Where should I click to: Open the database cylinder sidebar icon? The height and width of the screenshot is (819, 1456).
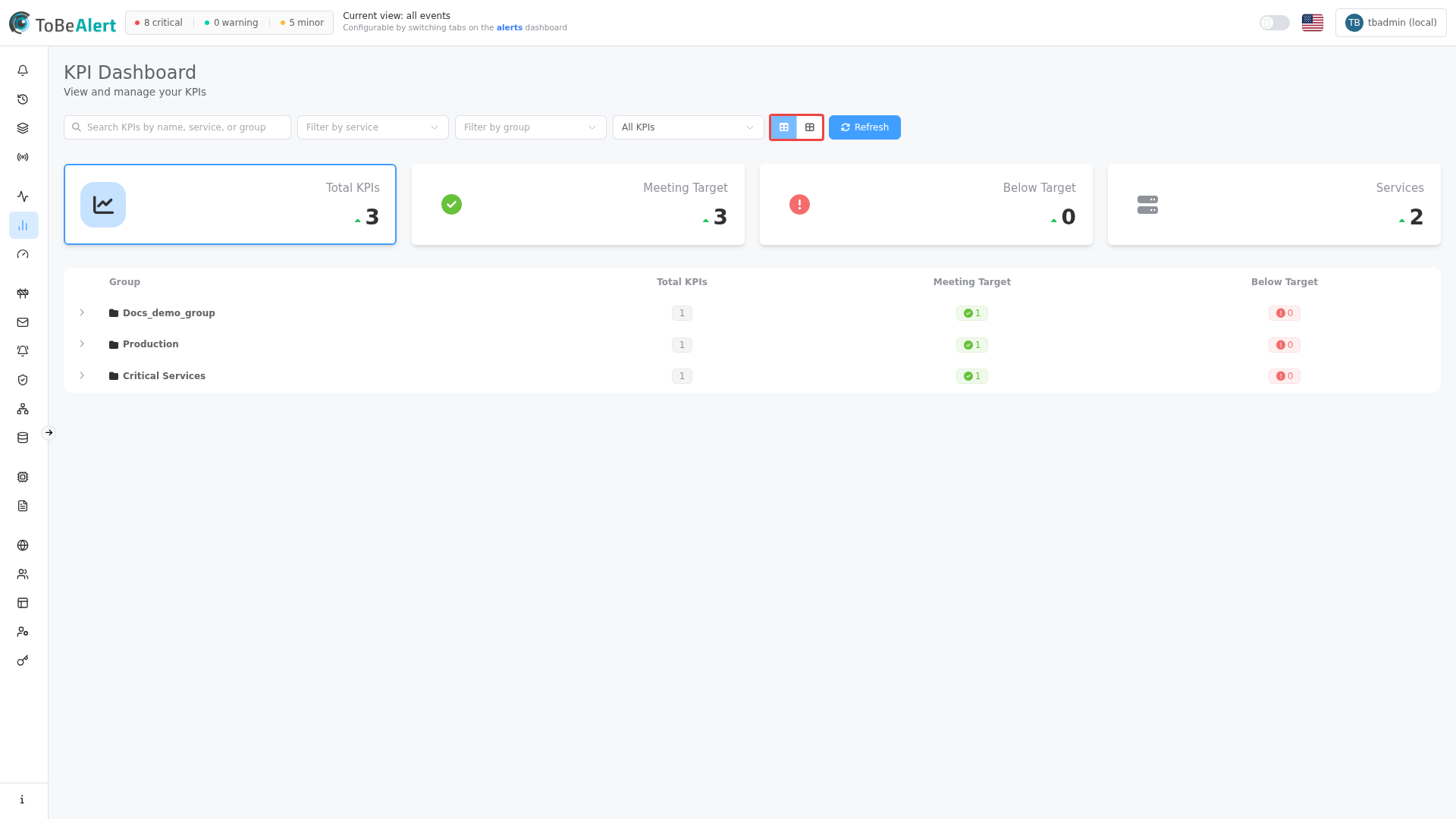[23, 438]
